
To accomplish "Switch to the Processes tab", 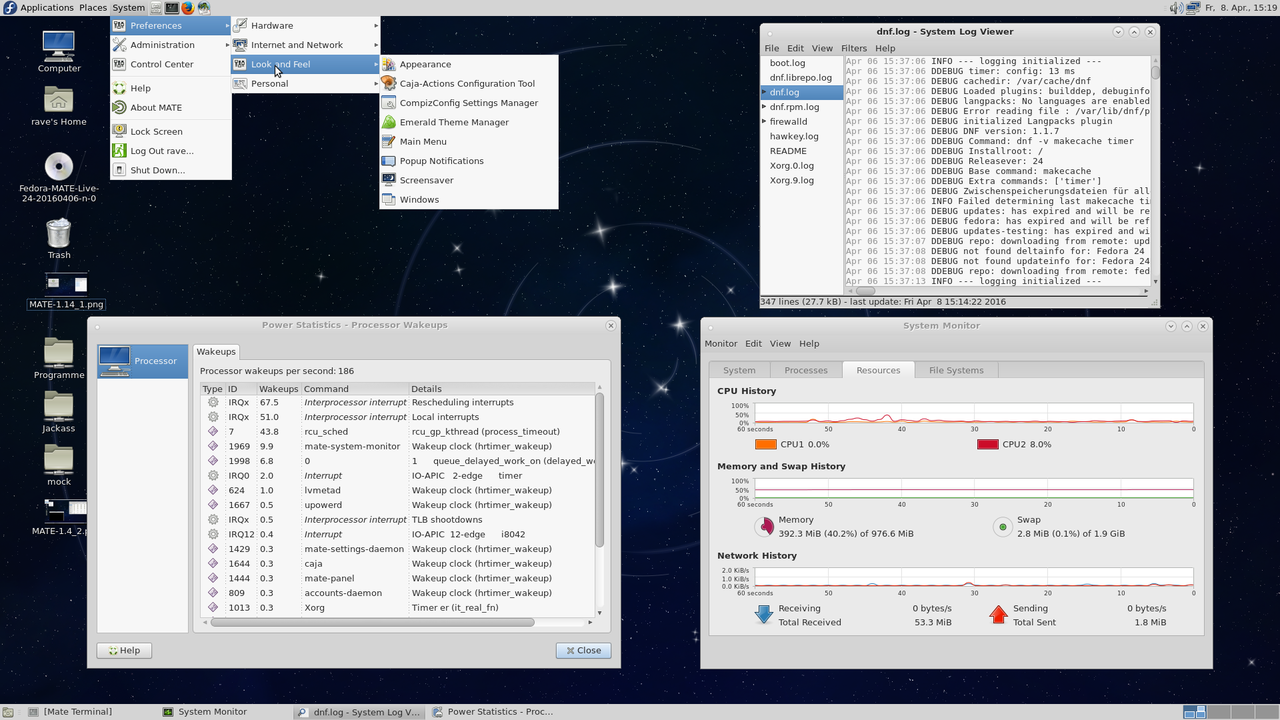I will [806, 370].
